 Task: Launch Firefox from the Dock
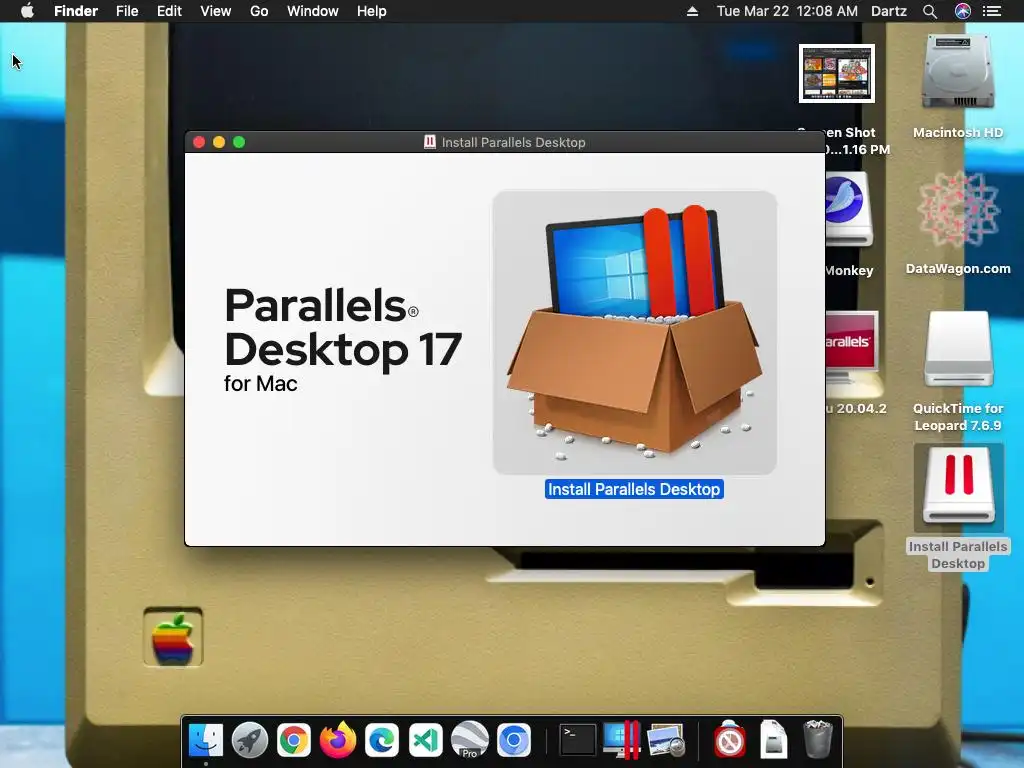(x=338, y=741)
